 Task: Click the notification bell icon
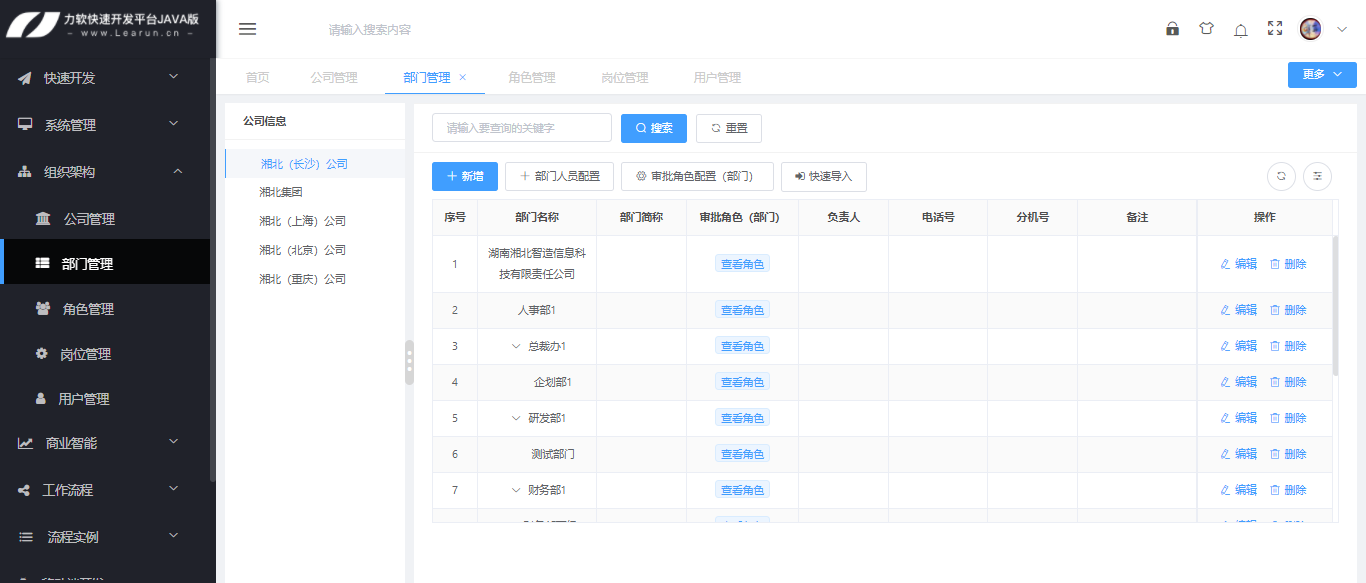pyautogui.click(x=1240, y=29)
